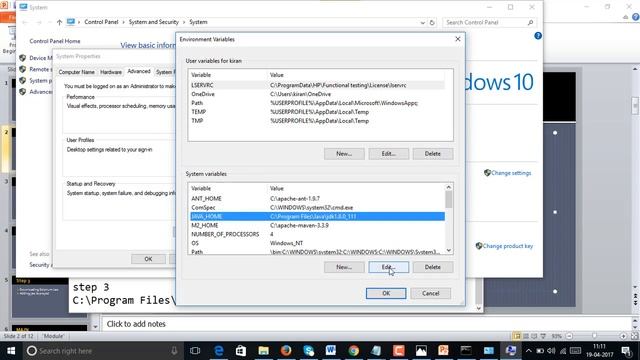Open File Explorer from taskbar
This screenshot has width=640, height=360.
tap(264, 351)
